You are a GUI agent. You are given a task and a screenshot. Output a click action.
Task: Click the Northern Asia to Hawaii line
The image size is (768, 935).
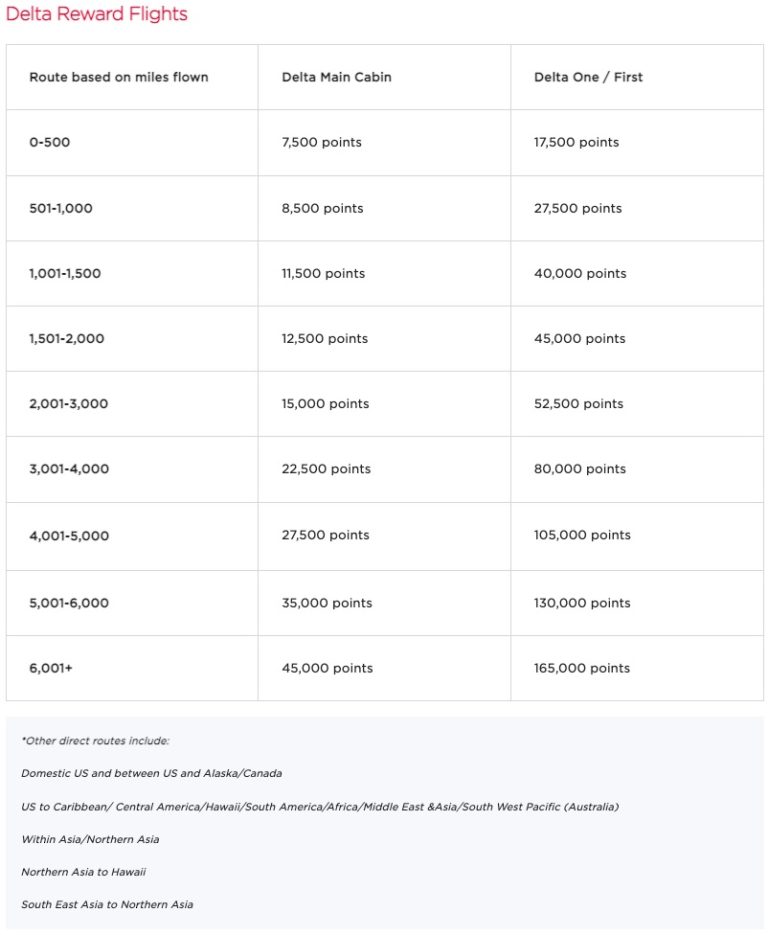tap(84, 872)
